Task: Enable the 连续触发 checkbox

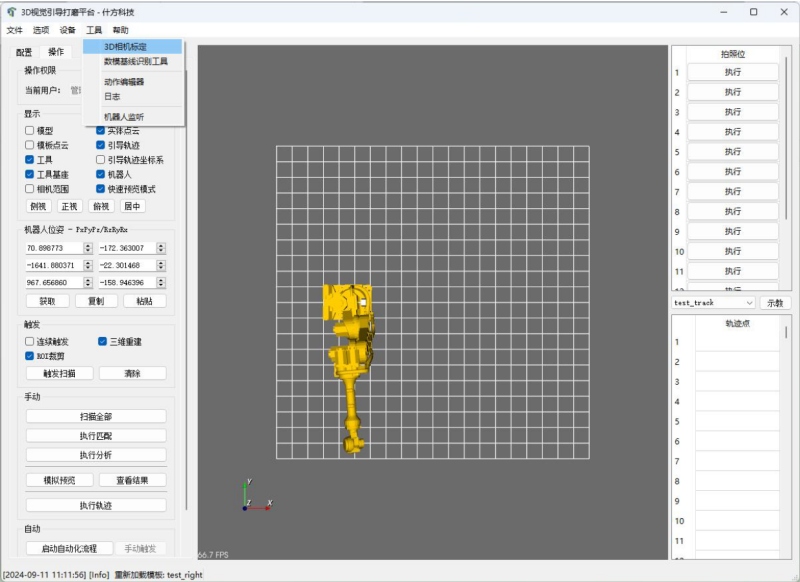Action: pyautogui.click(x=30, y=341)
